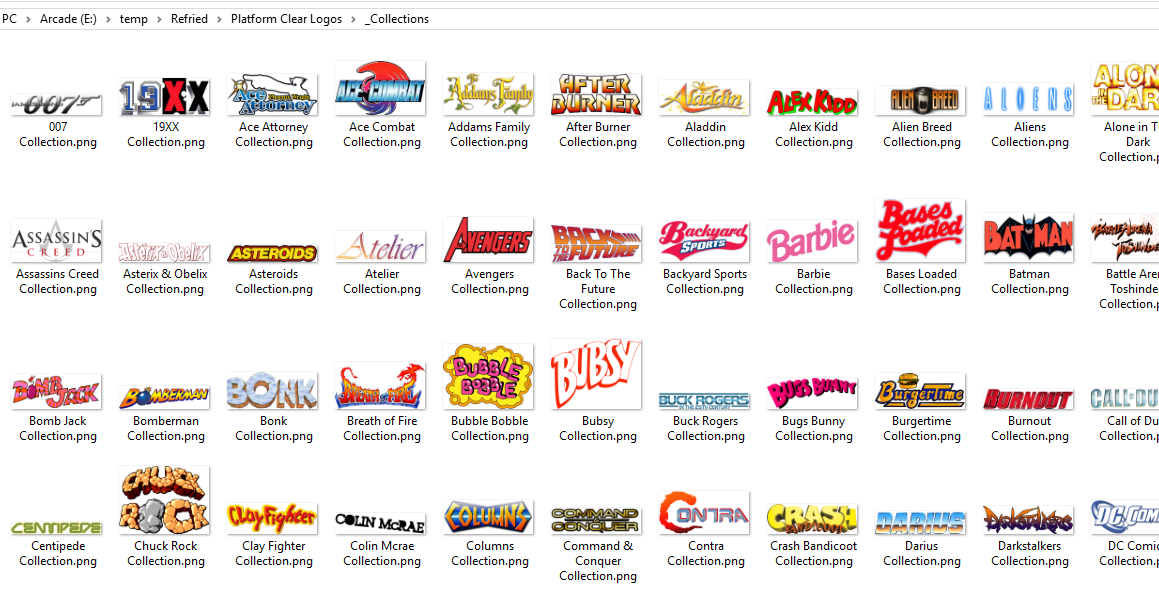Select the "Clay Fighter Collection.png" file name

273,553
